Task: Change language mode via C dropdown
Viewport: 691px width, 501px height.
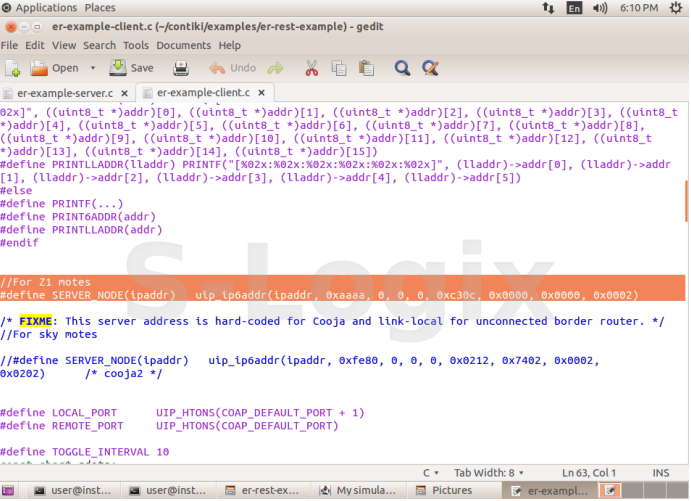Action: coord(431,473)
